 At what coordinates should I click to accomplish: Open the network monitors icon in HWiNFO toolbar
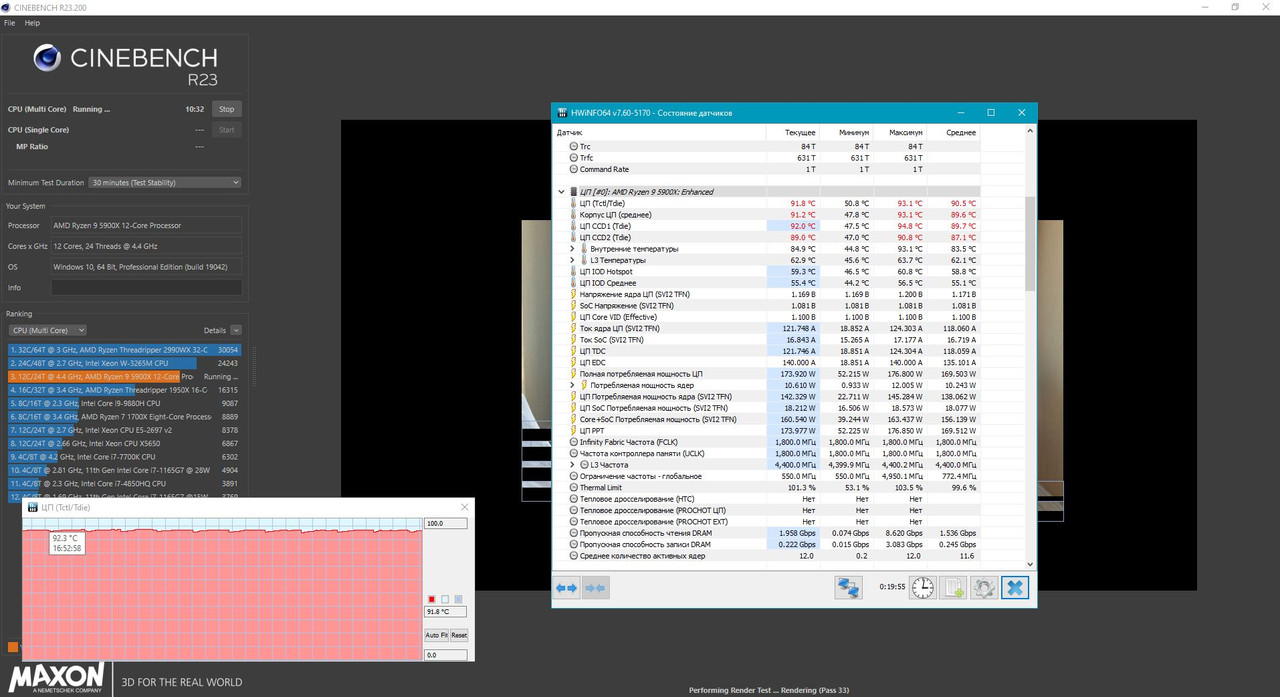(849, 588)
